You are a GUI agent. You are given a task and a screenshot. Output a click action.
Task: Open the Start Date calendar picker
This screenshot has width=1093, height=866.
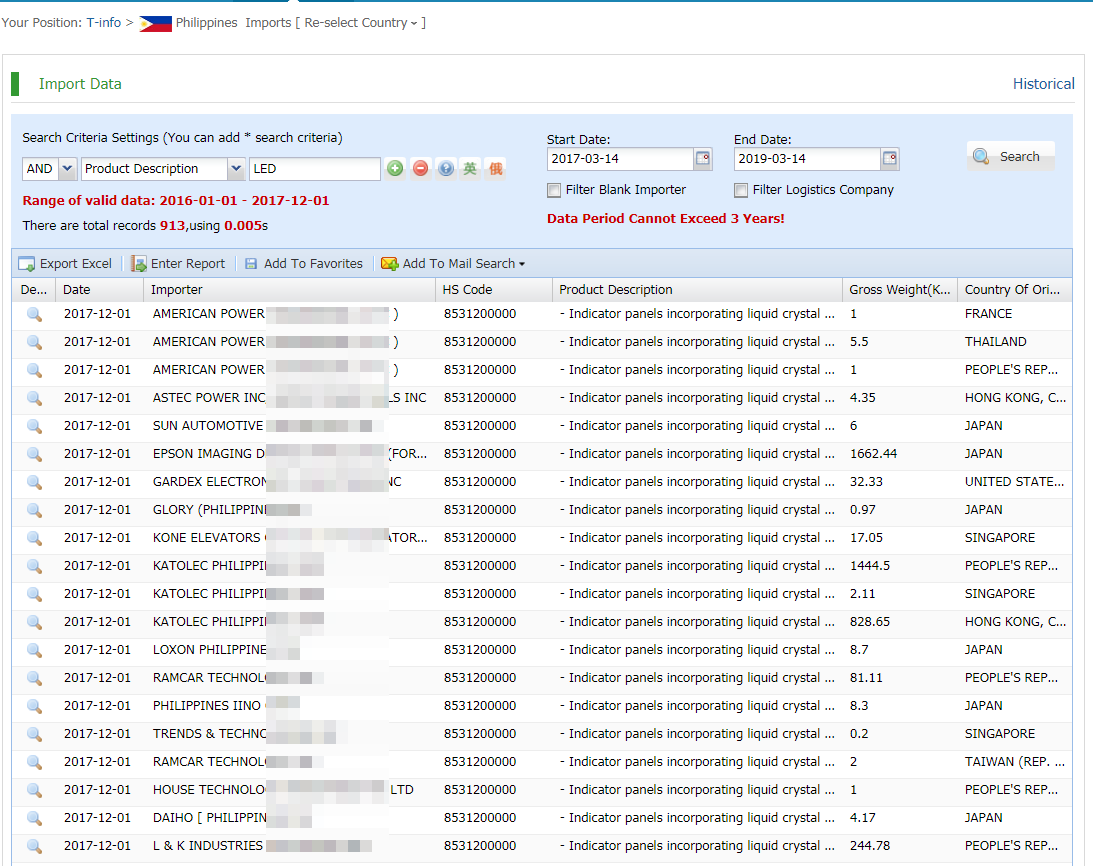(703, 159)
